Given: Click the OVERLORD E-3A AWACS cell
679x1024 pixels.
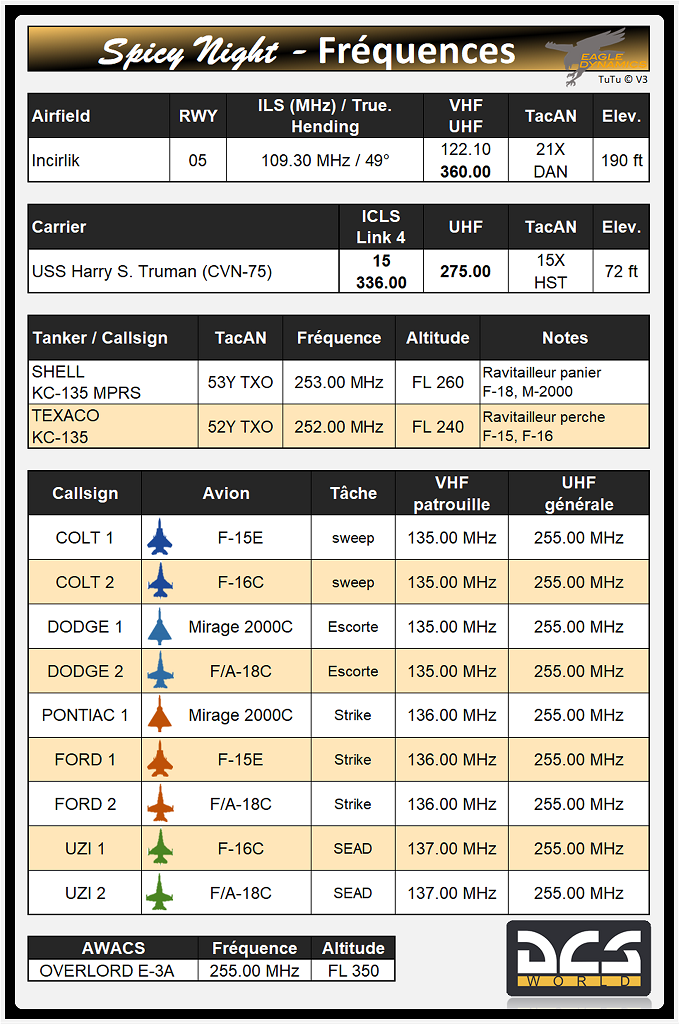Looking at the screenshot, I should tap(112, 970).
